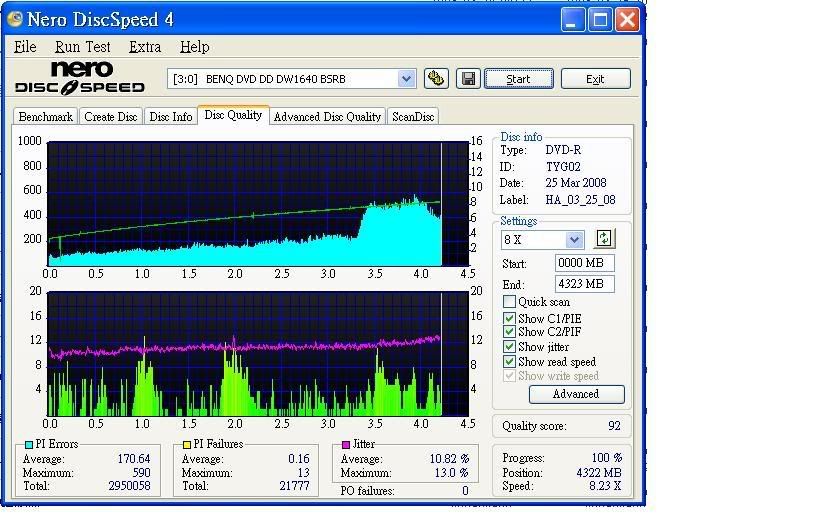840x525 pixels.
Task: Enable the Quick scan checkbox
Action: coord(509,302)
